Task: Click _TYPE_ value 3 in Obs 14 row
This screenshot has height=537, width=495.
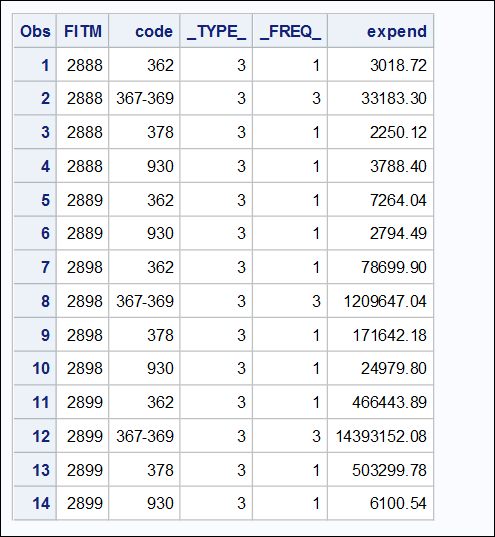Action: point(242,503)
